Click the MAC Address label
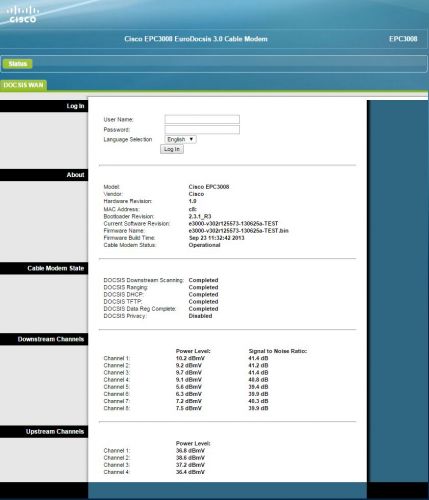The height and width of the screenshot is (500, 429). pos(121,209)
